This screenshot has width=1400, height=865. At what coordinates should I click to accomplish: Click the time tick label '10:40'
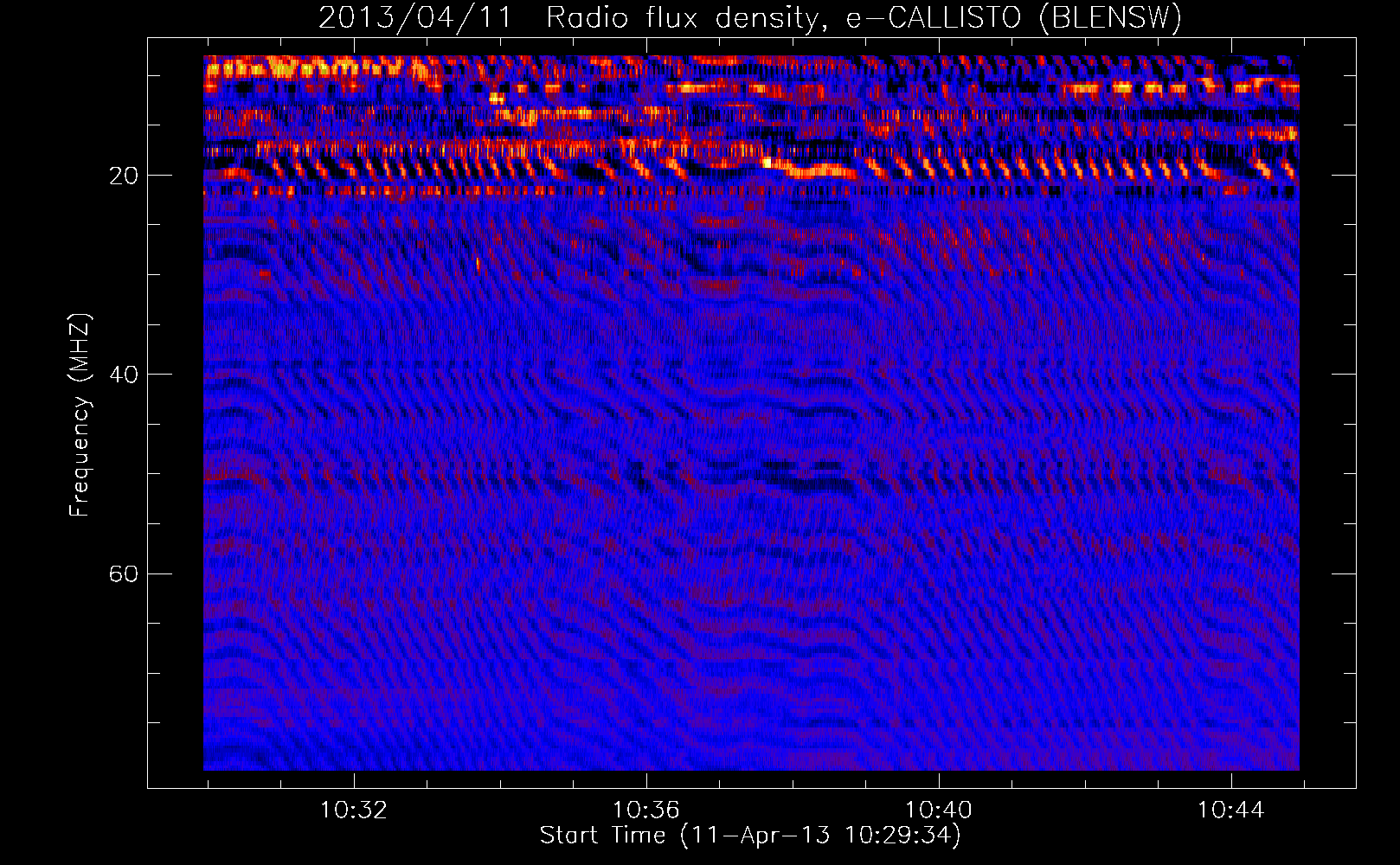click(x=938, y=811)
